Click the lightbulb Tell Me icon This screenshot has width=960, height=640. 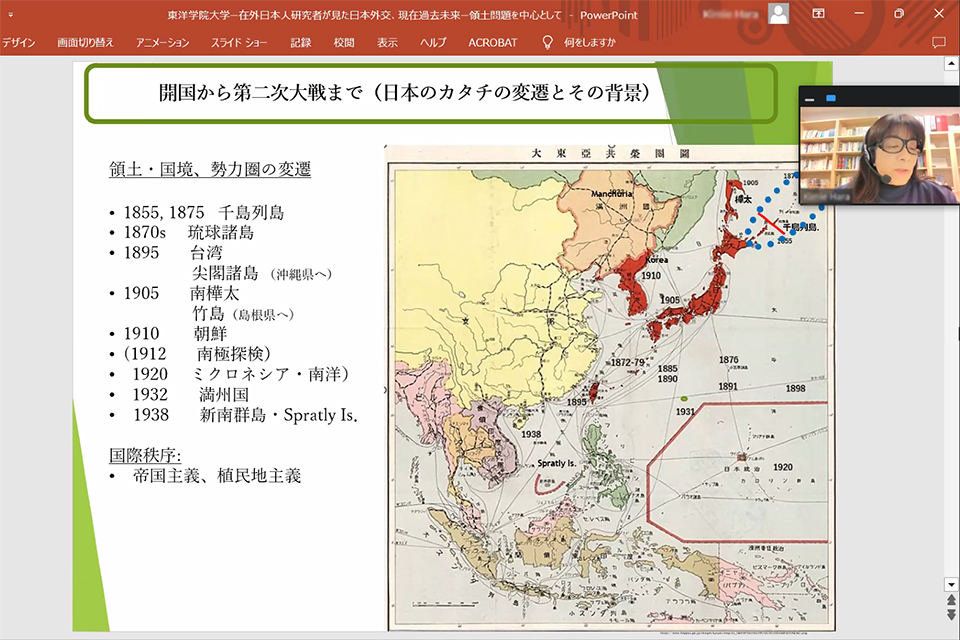547,42
